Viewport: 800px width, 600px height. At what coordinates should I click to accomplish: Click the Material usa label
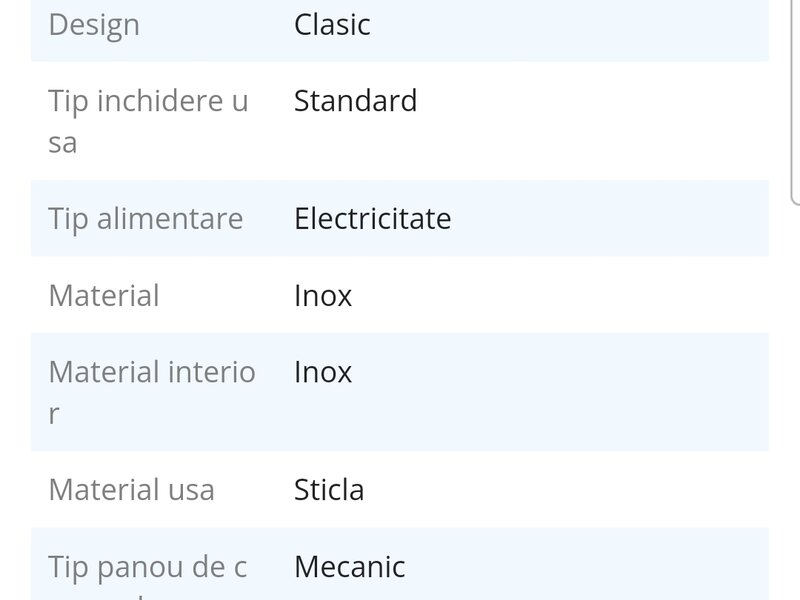tap(131, 490)
